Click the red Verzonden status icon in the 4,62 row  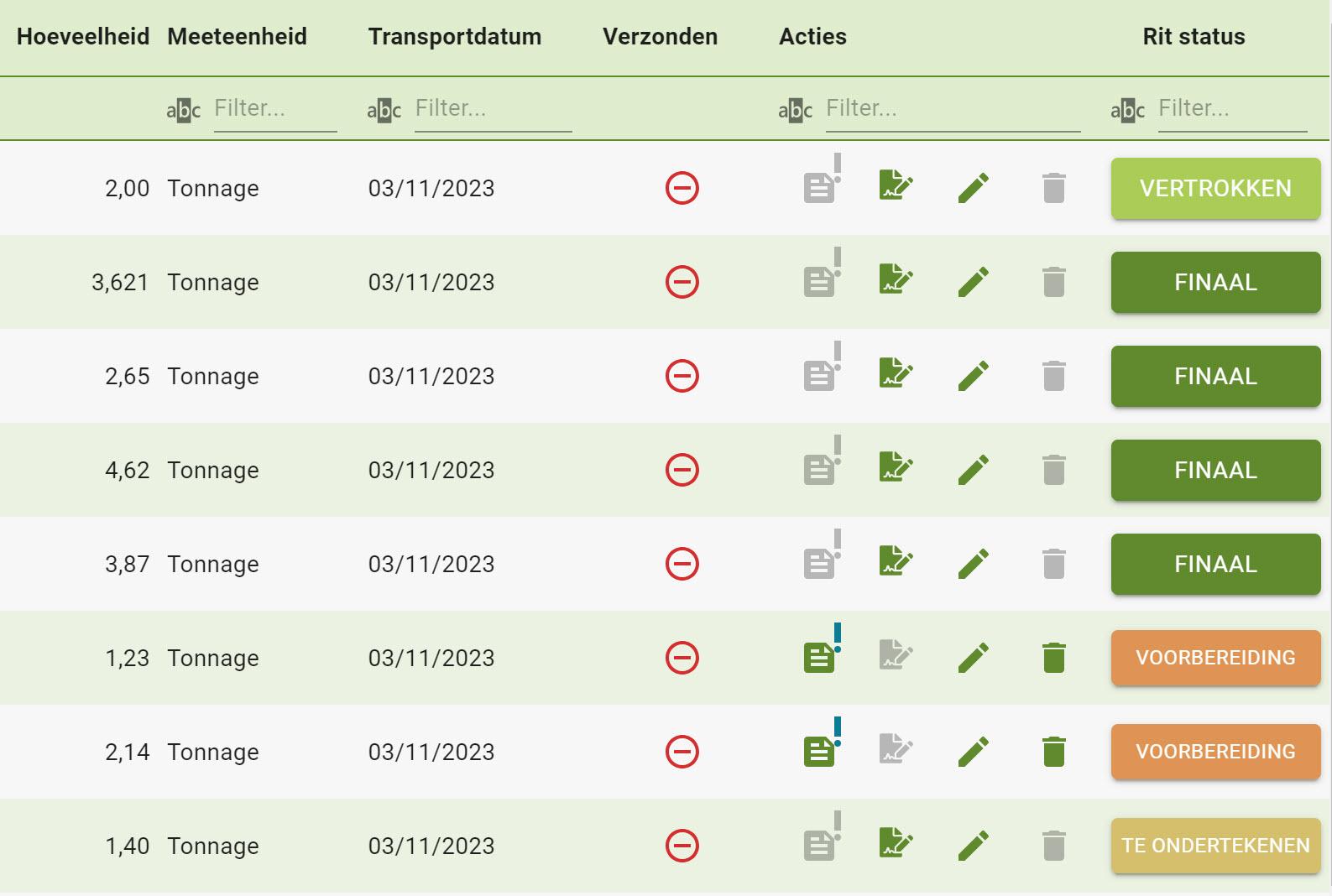[682, 470]
